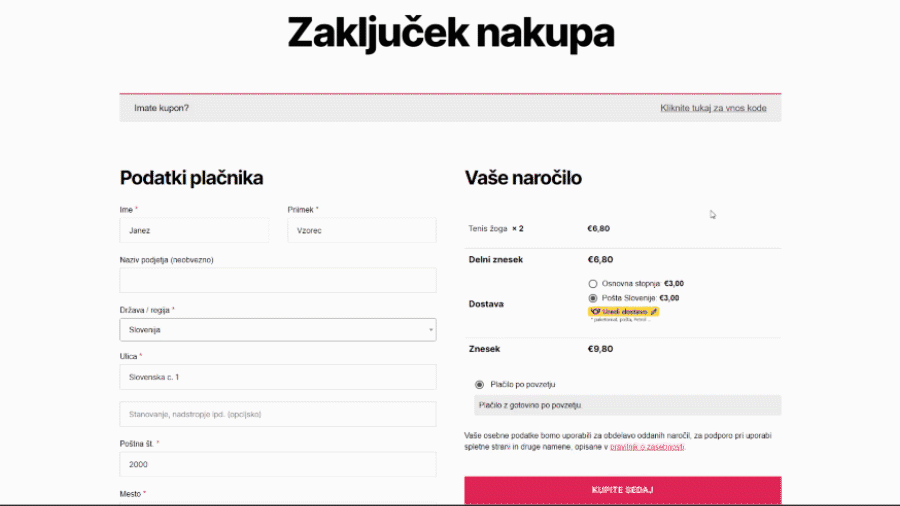Viewport: 900px width, 506px height.
Task: Click the Pošta Slovenije horn icon
Action: (595, 312)
